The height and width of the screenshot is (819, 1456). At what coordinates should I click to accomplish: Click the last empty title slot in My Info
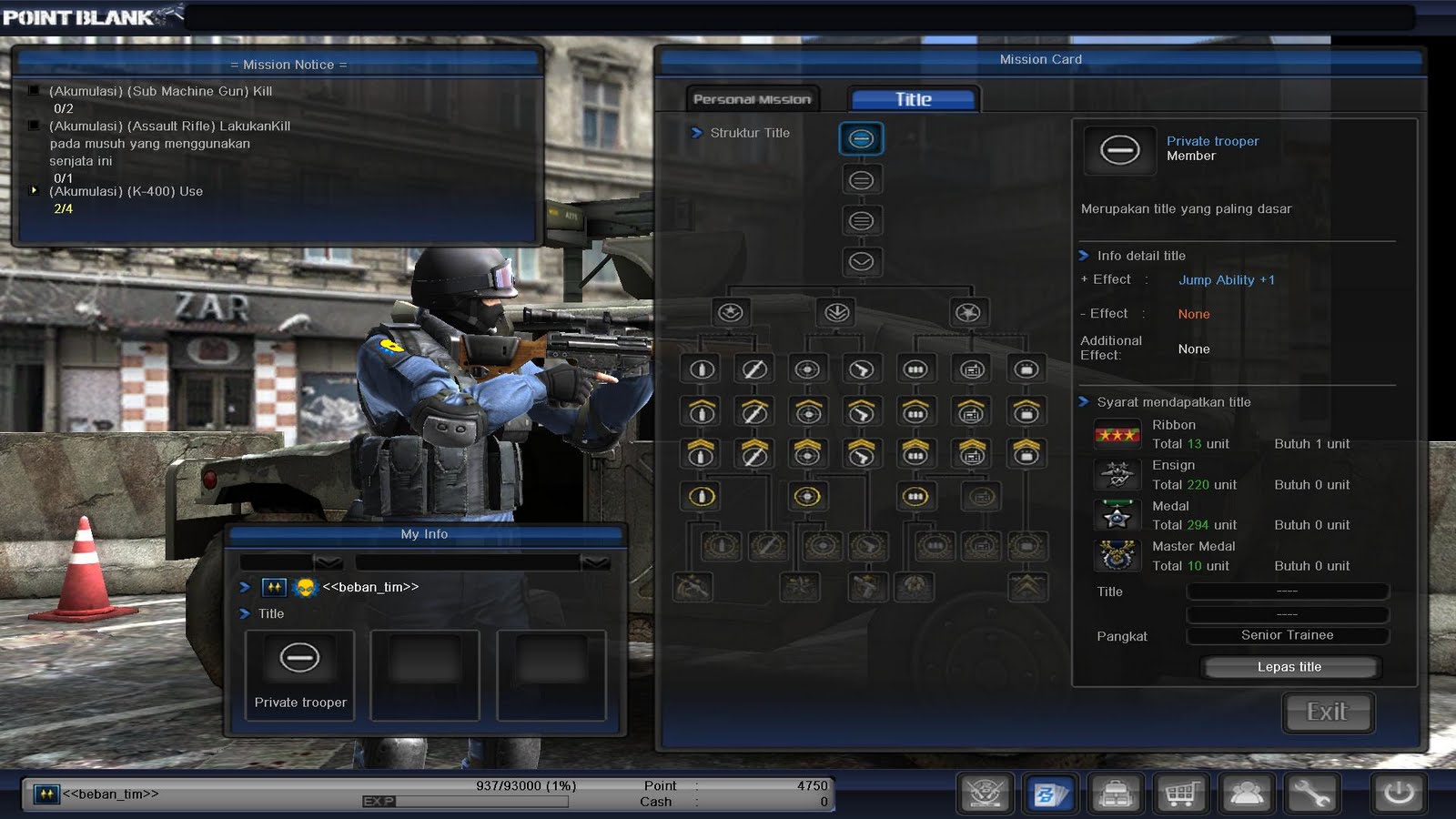551,675
